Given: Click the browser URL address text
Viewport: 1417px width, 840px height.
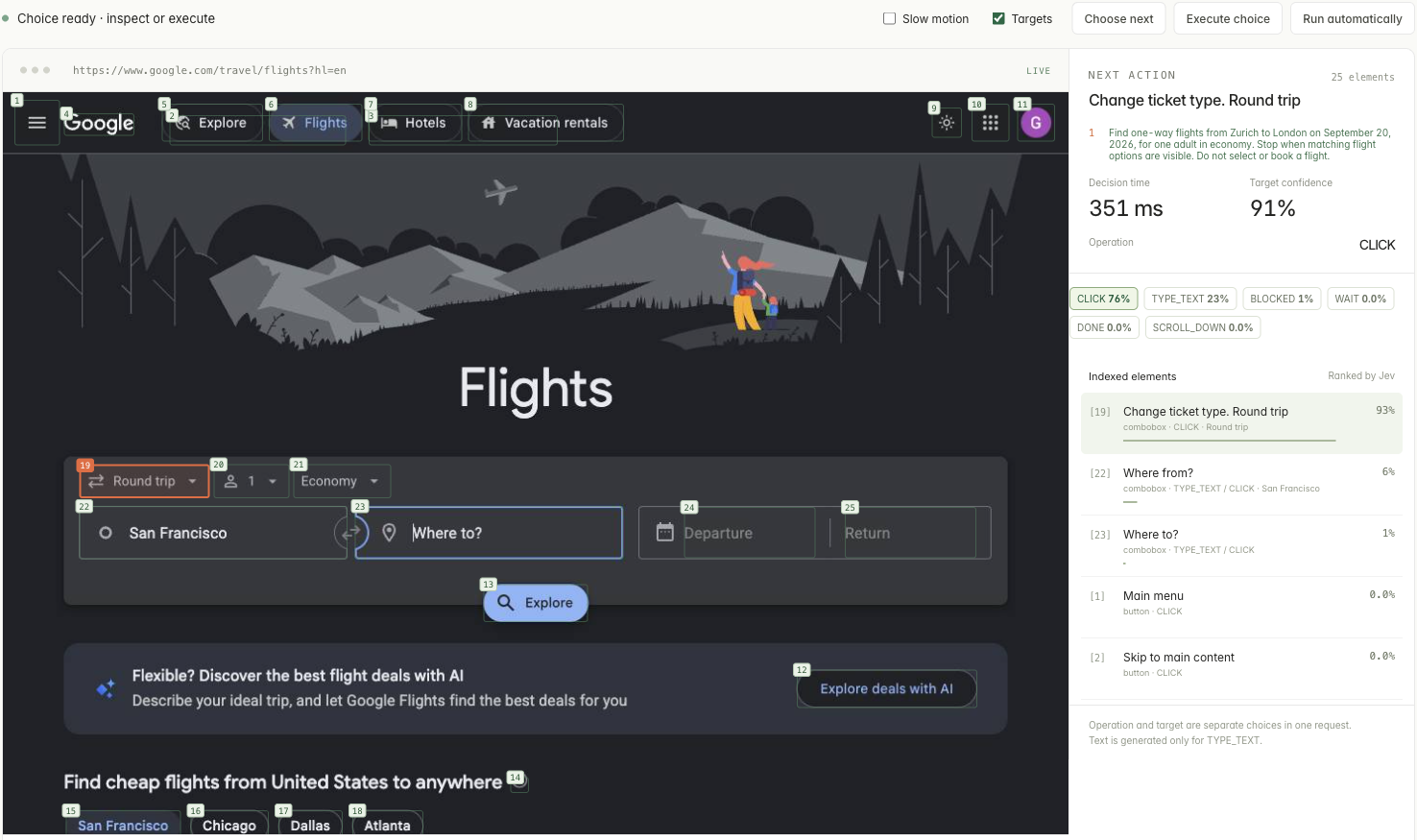Looking at the screenshot, I should pos(209,70).
